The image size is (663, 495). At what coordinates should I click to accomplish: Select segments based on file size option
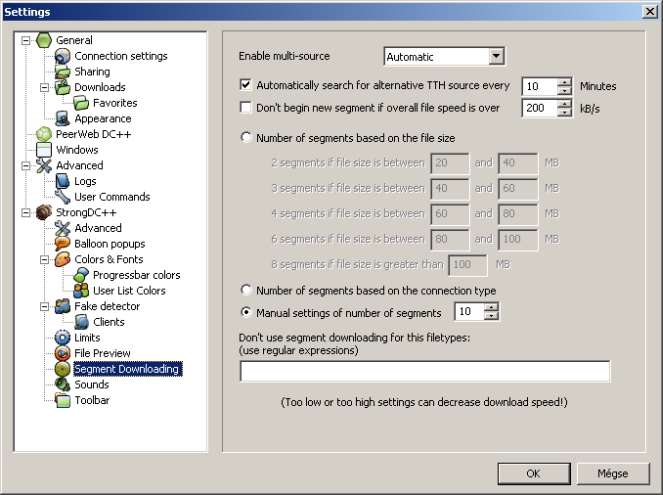click(x=247, y=139)
